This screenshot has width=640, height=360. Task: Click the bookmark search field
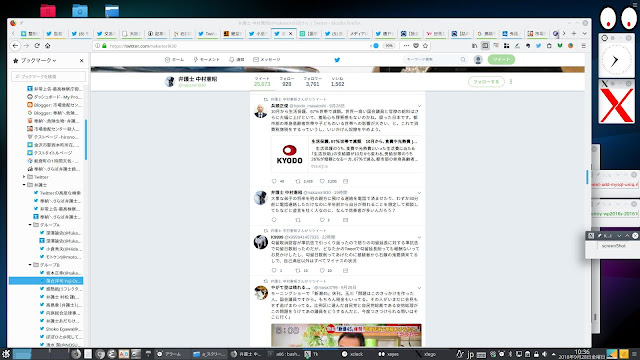[x=49, y=76]
